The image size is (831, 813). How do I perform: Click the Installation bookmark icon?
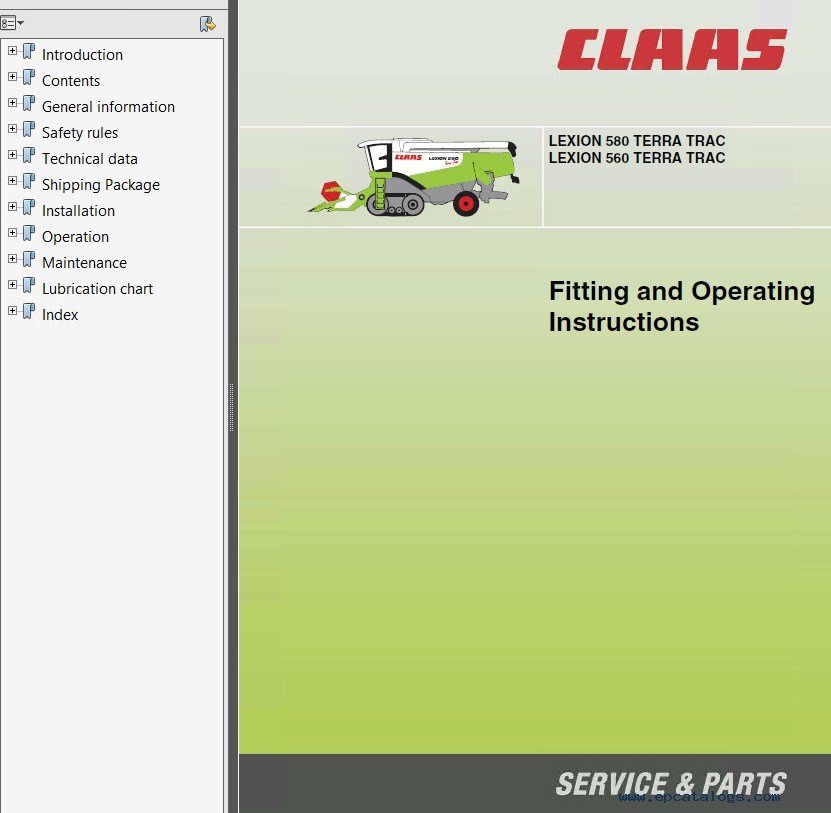pos(29,207)
